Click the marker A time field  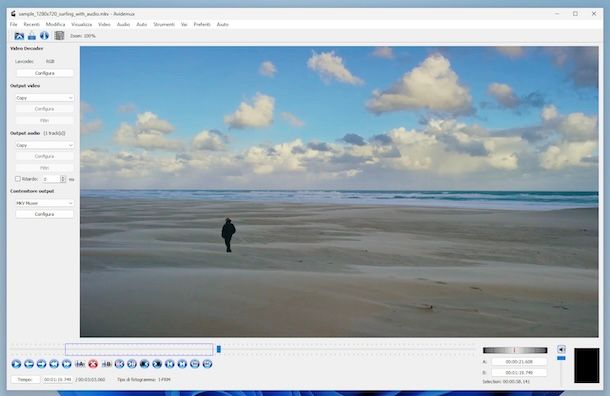[519, 362]
